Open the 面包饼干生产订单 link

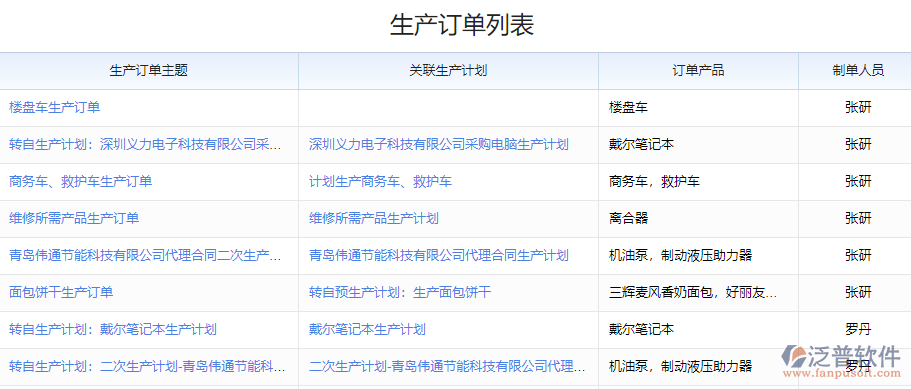[x=61, y=292]
